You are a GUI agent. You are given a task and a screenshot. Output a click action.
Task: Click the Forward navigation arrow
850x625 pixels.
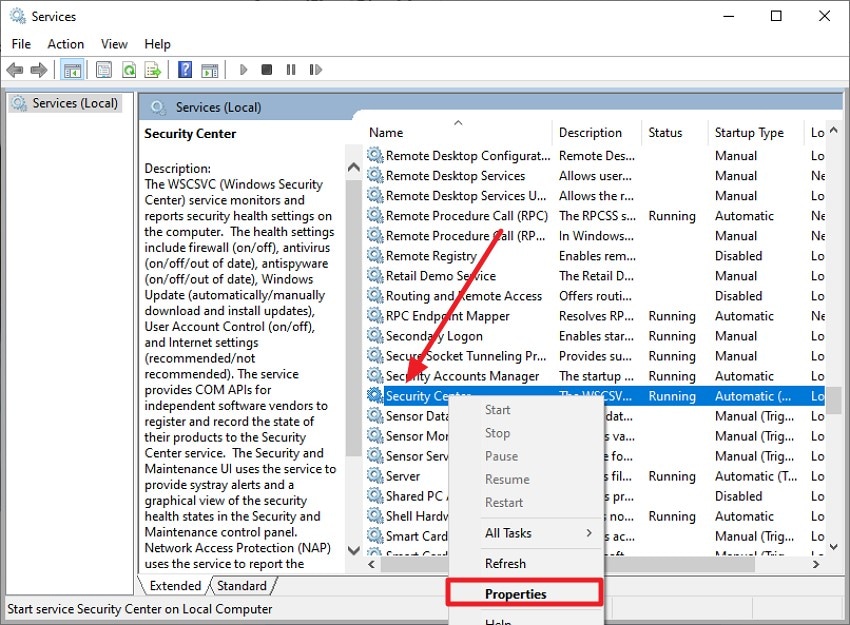(x=38, y=69)
